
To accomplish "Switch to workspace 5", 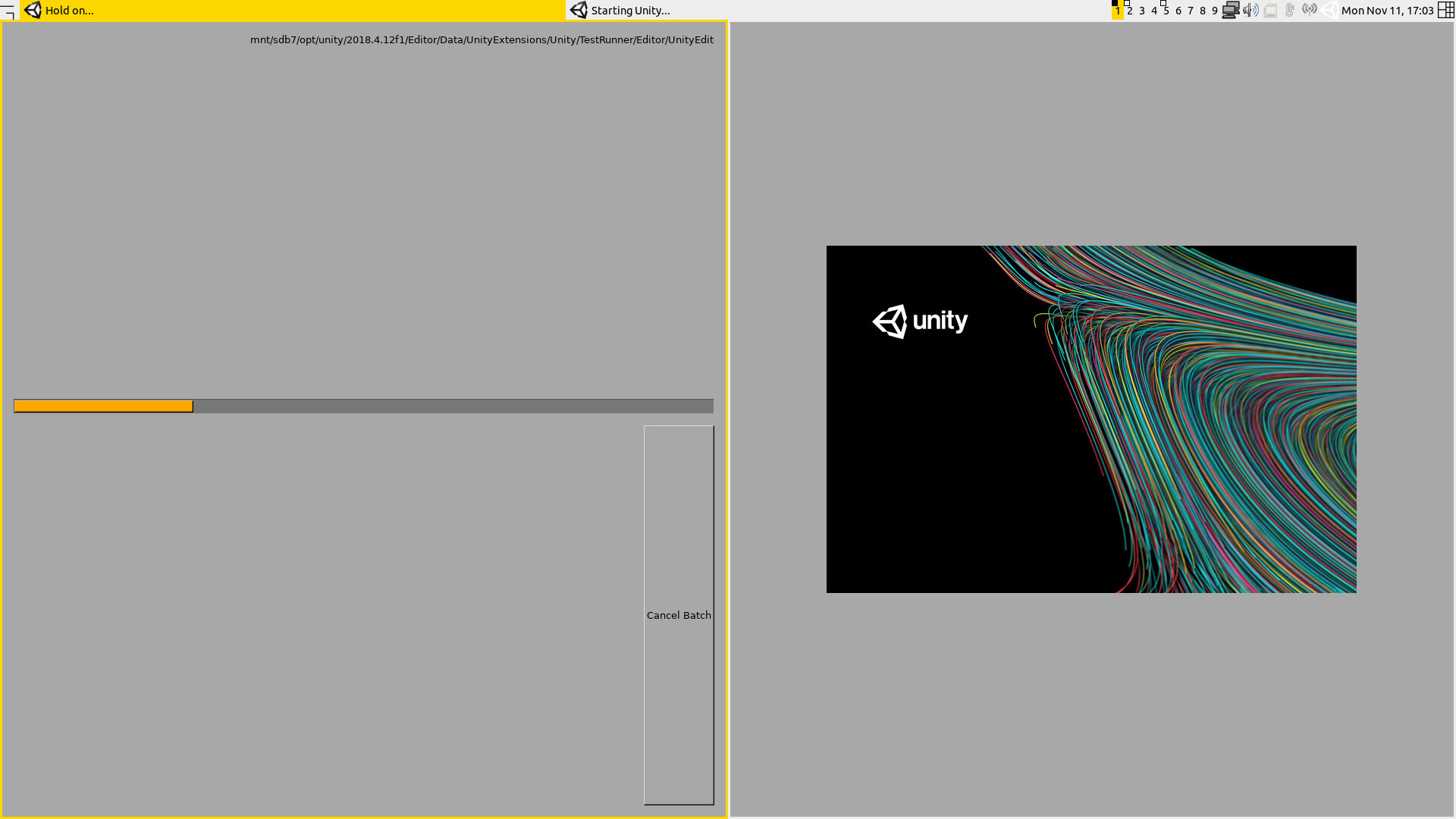I will click(x=1166, y=11).
